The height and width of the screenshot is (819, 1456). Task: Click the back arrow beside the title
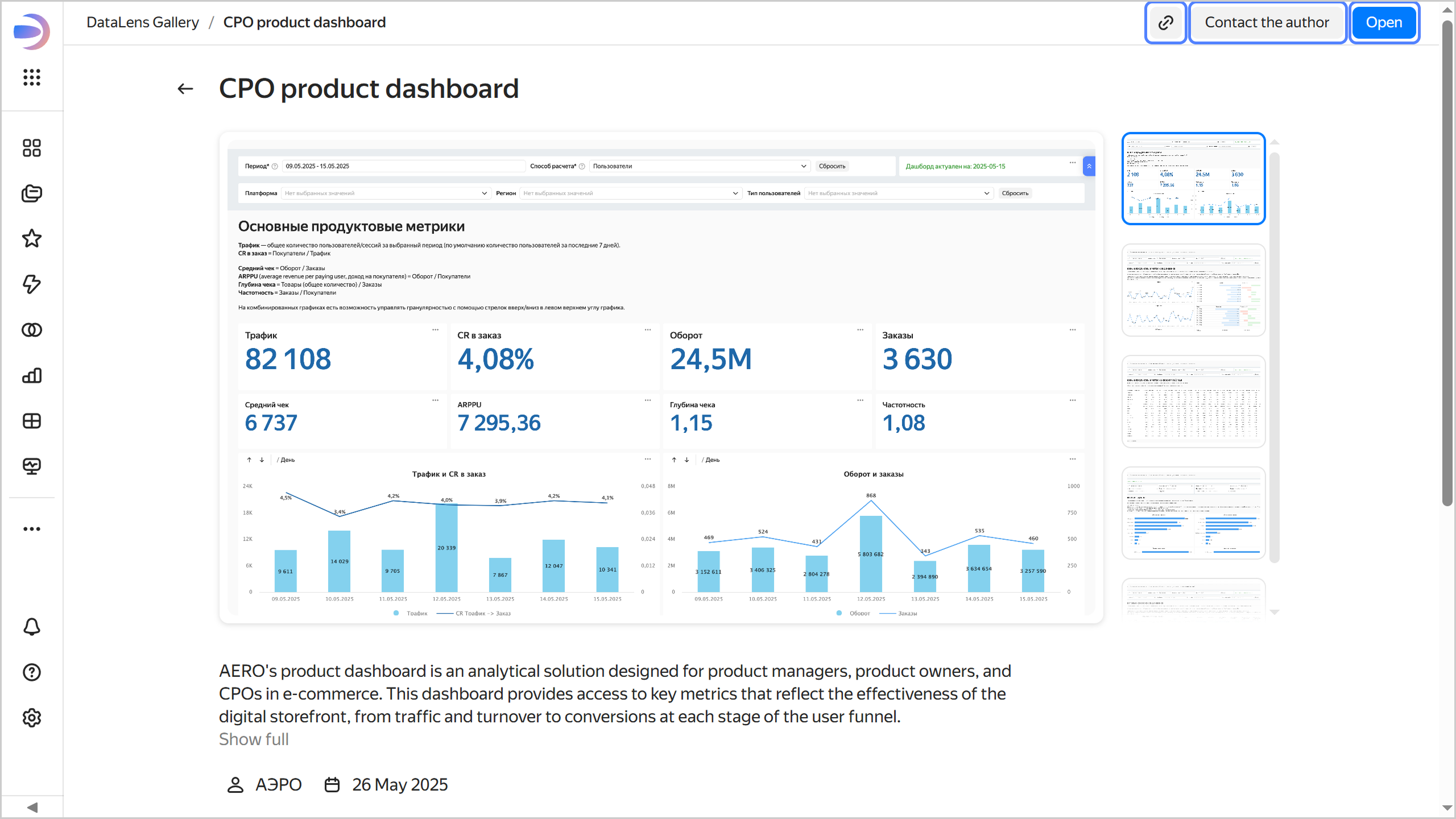[185, 89]
